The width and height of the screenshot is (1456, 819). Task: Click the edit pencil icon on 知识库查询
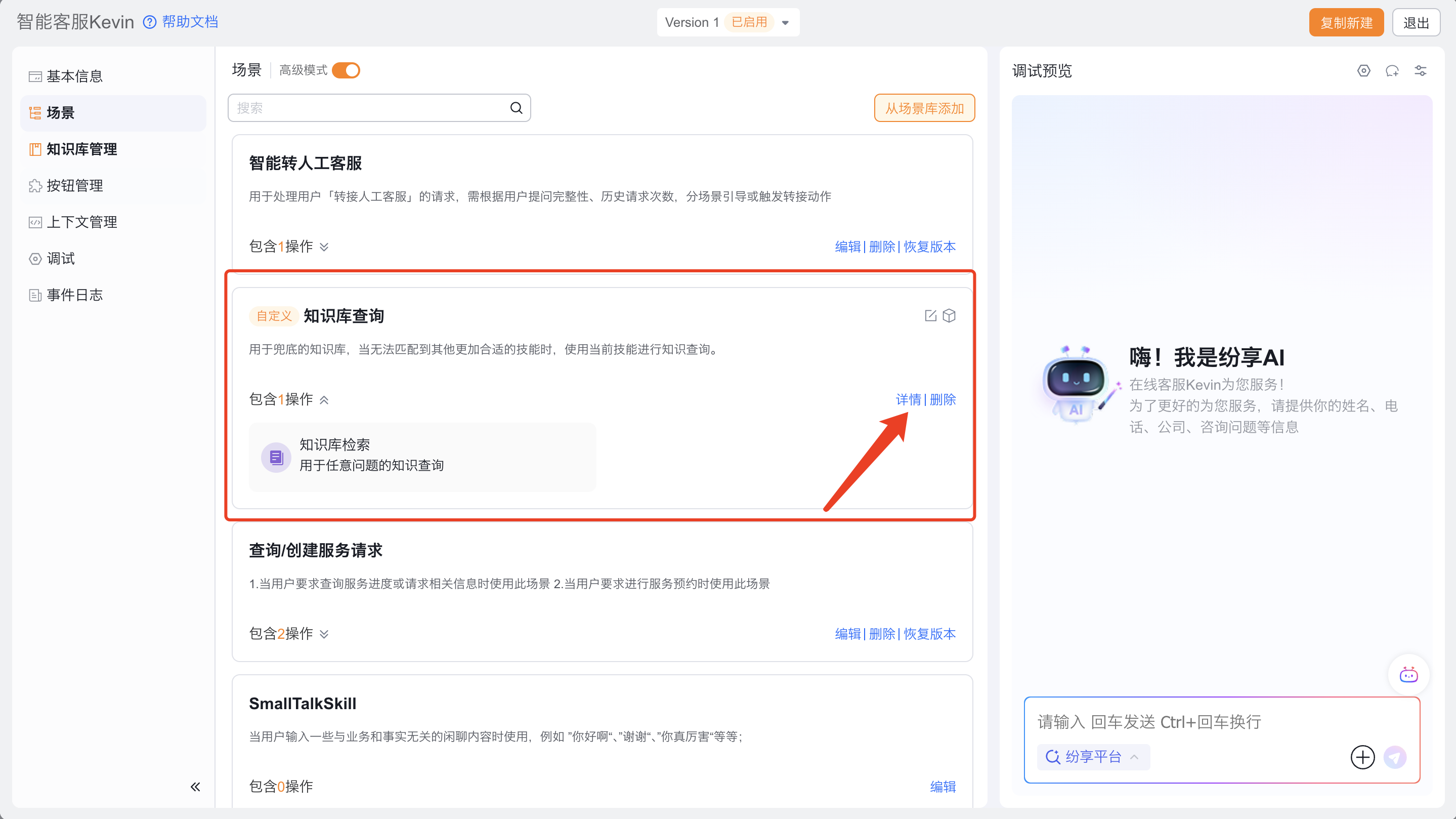[930, 316]
